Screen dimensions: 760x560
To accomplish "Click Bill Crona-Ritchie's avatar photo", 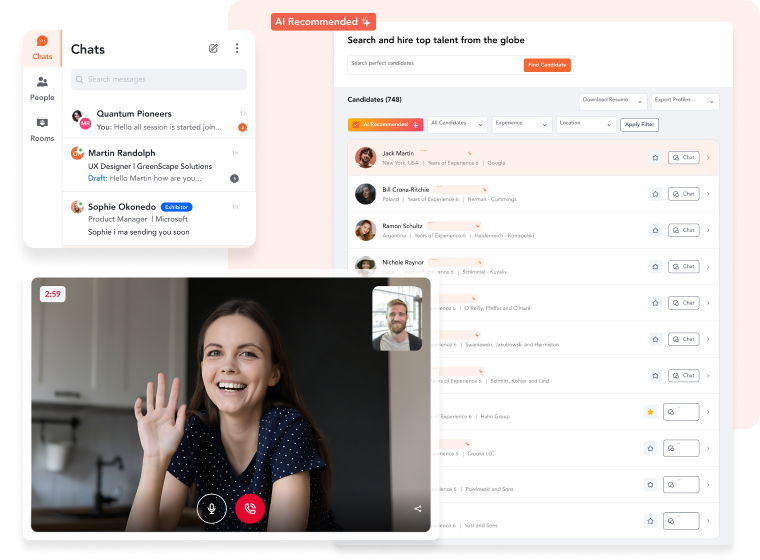I will click(x=365, y=194).
